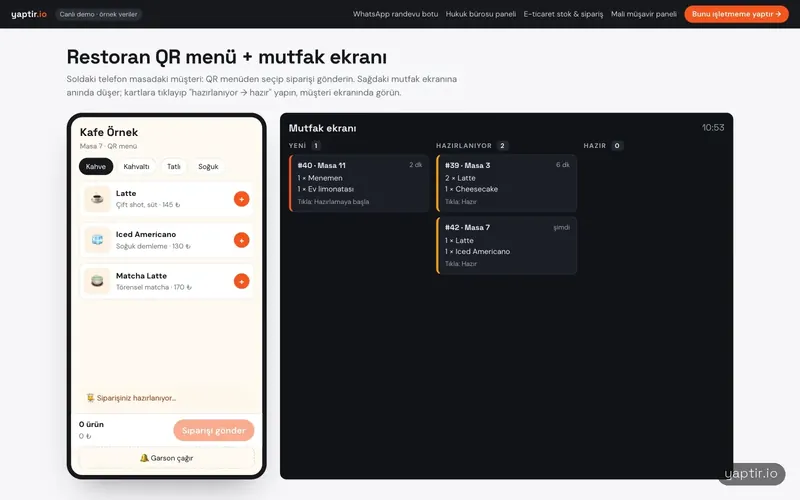Click the 6 dk timer on order #39
Viewport: 800px width, 500px height.
click(563, 165)
